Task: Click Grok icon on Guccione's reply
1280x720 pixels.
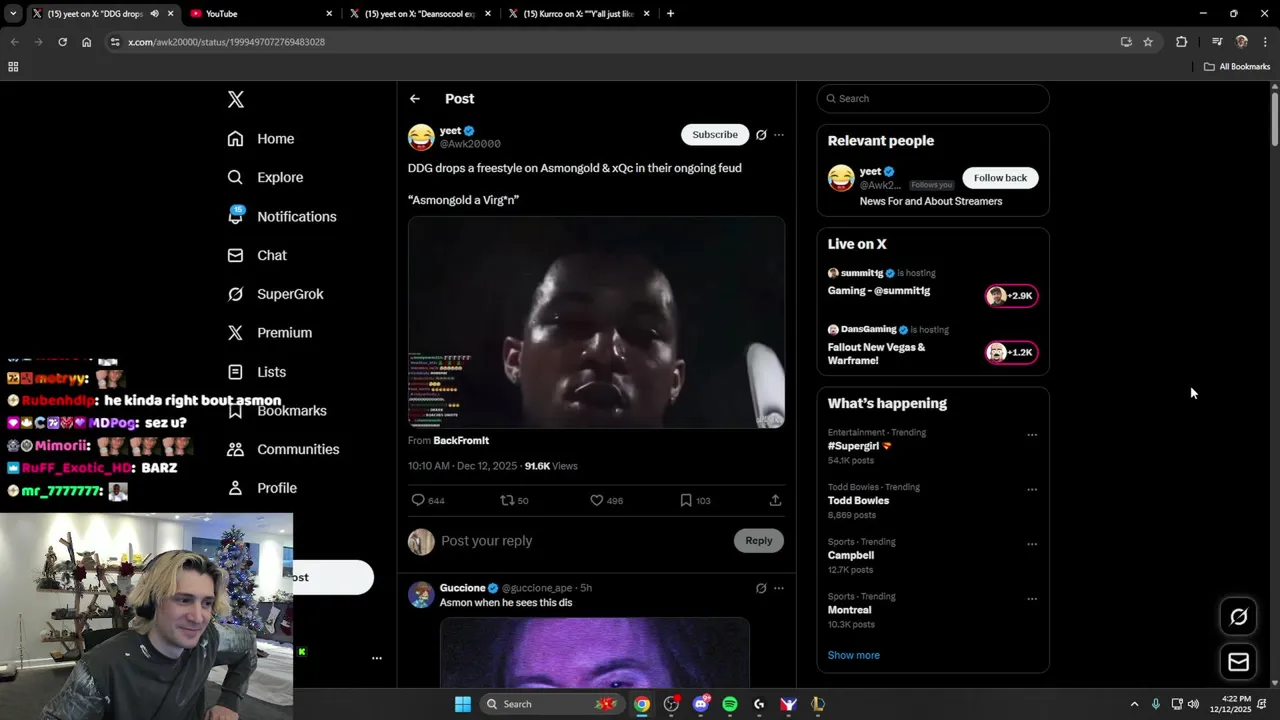Action: pos(761,588)
